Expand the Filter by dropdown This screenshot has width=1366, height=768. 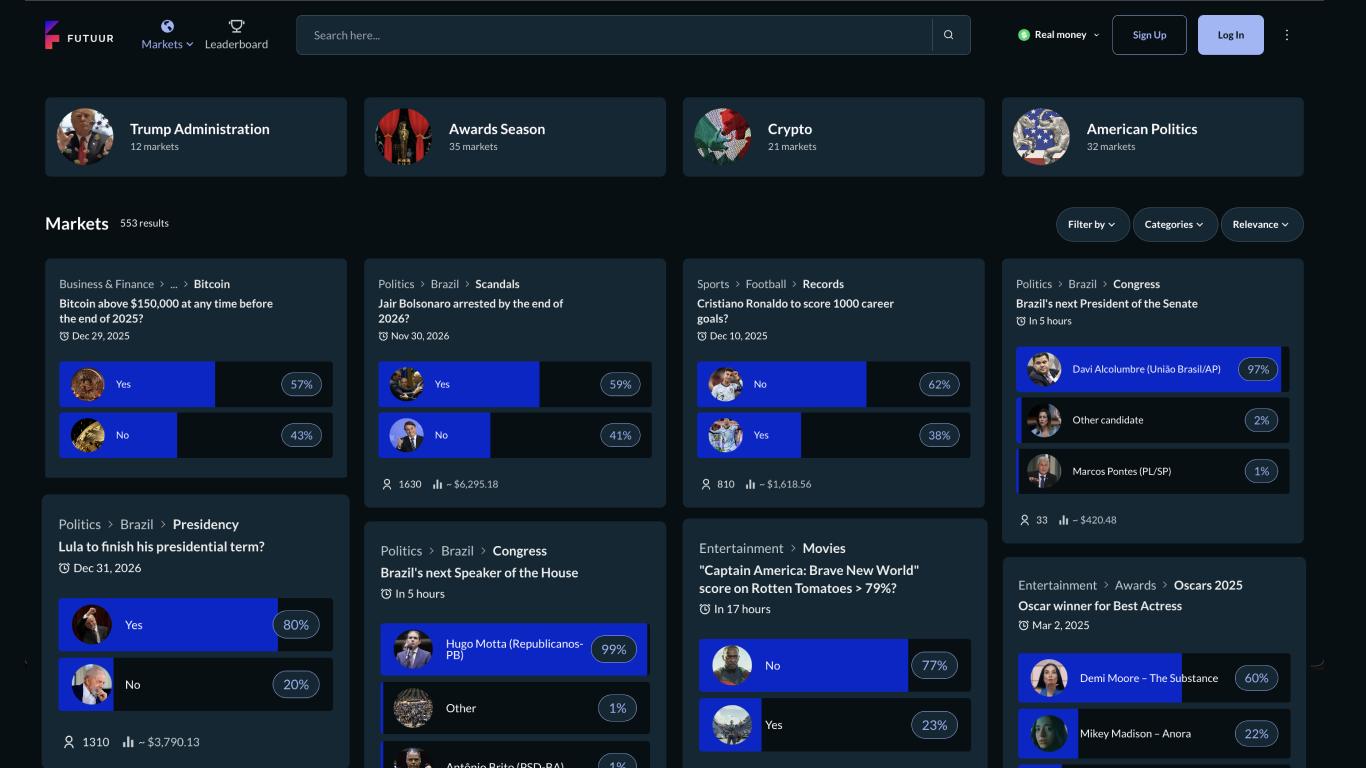click(x=1092, y=224)
